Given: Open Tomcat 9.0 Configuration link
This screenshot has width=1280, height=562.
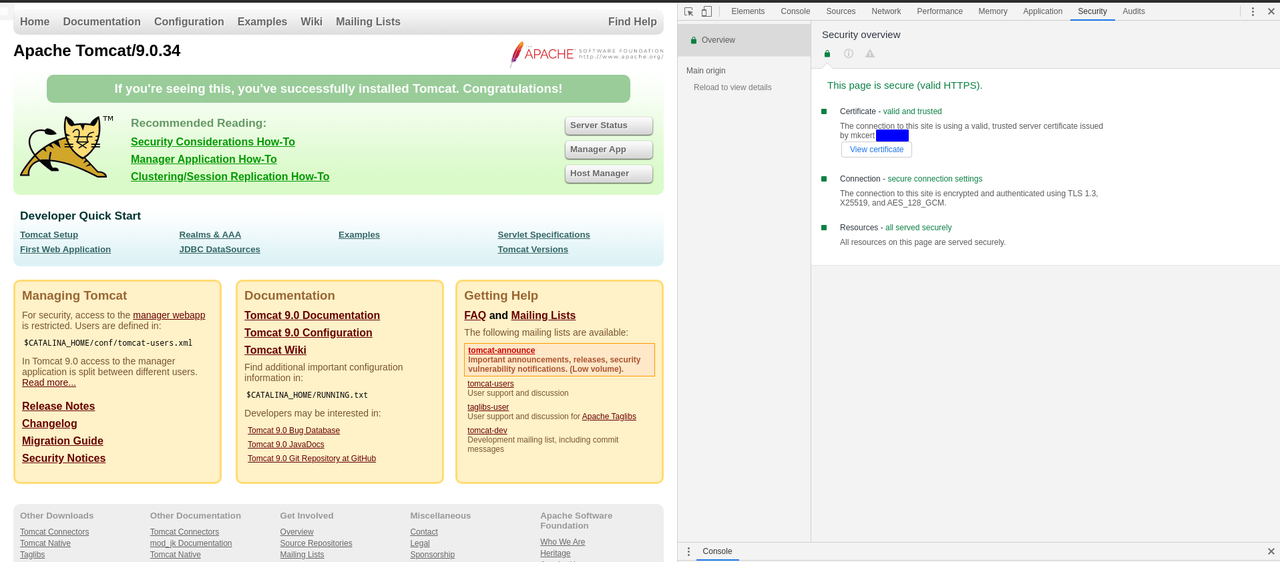Looking at the screenshot, I should [x=308, y=333].
